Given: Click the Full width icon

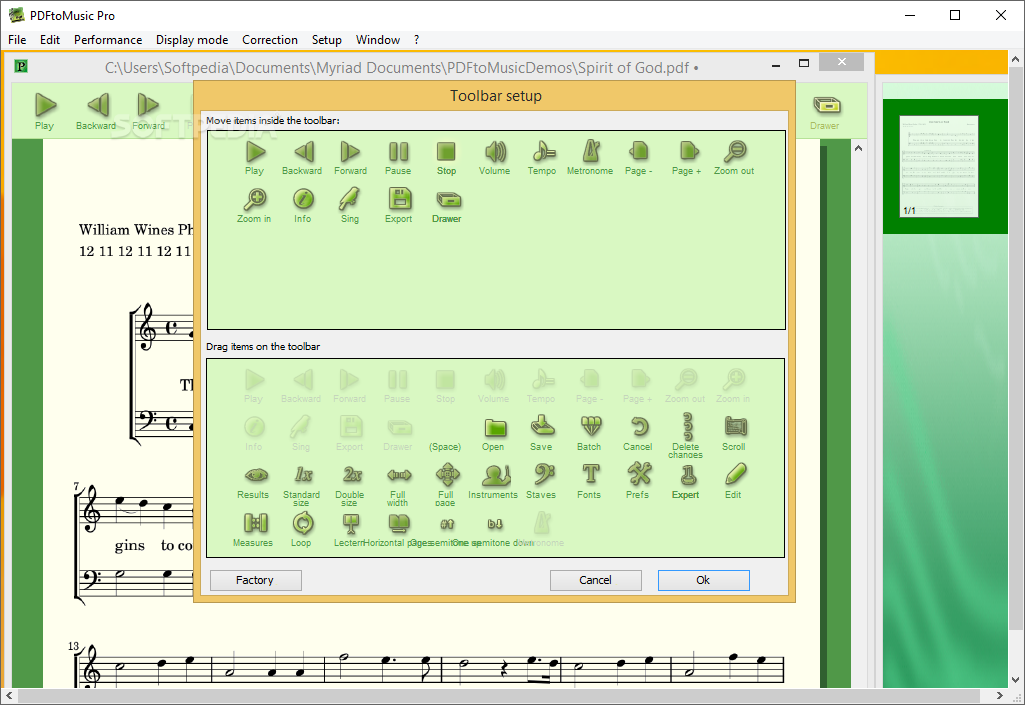Looking at the screenshot, I should [399, 475].
